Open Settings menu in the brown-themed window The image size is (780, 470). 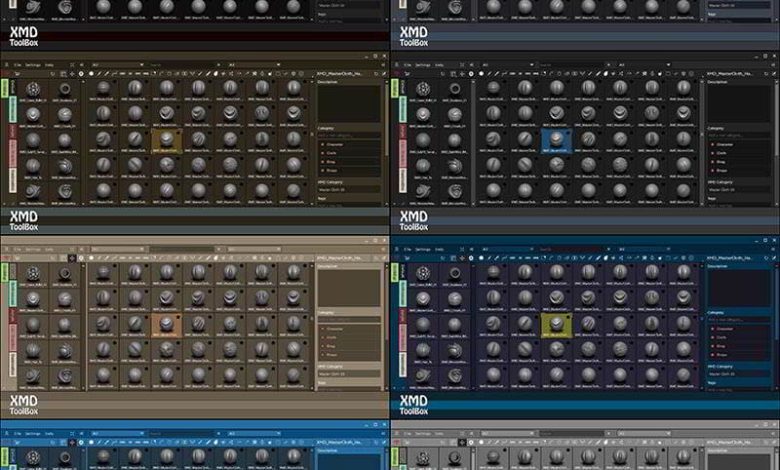[33, 65]
